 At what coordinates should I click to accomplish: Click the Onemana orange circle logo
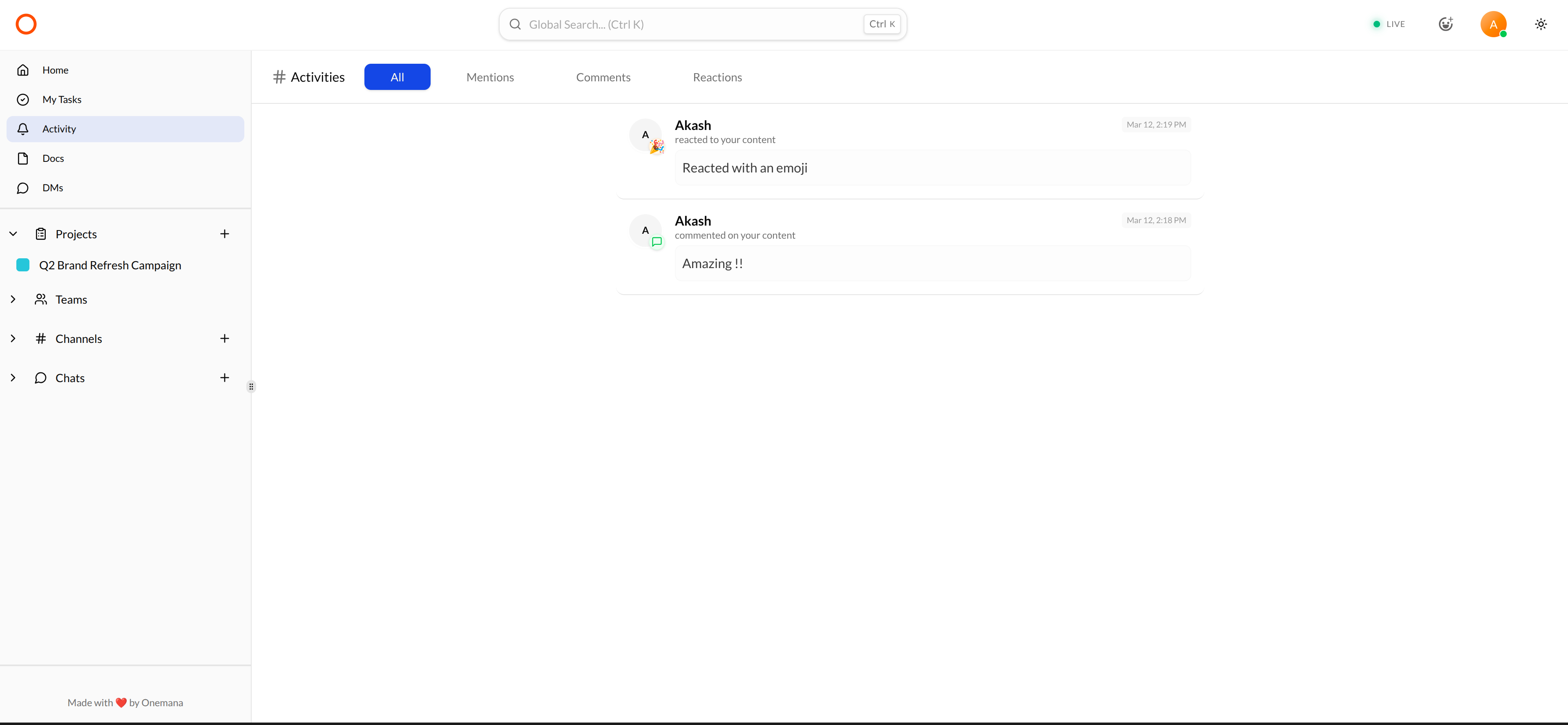26,25
